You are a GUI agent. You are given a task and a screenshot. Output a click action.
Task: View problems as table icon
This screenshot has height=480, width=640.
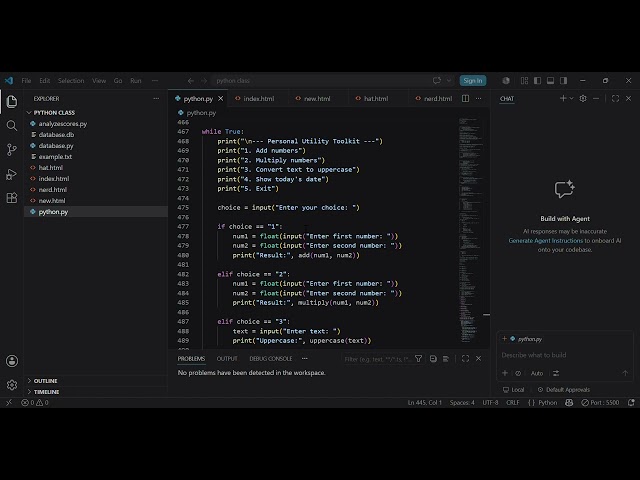point(446,359)
